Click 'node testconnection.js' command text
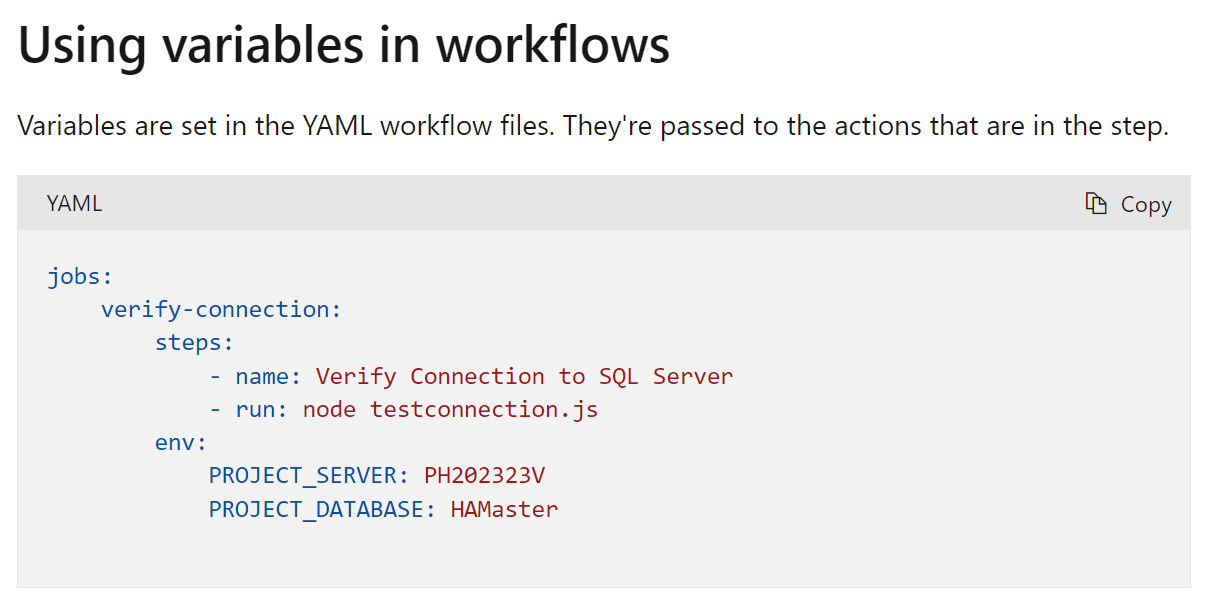1205x603 pixels. tap(450, 409)
